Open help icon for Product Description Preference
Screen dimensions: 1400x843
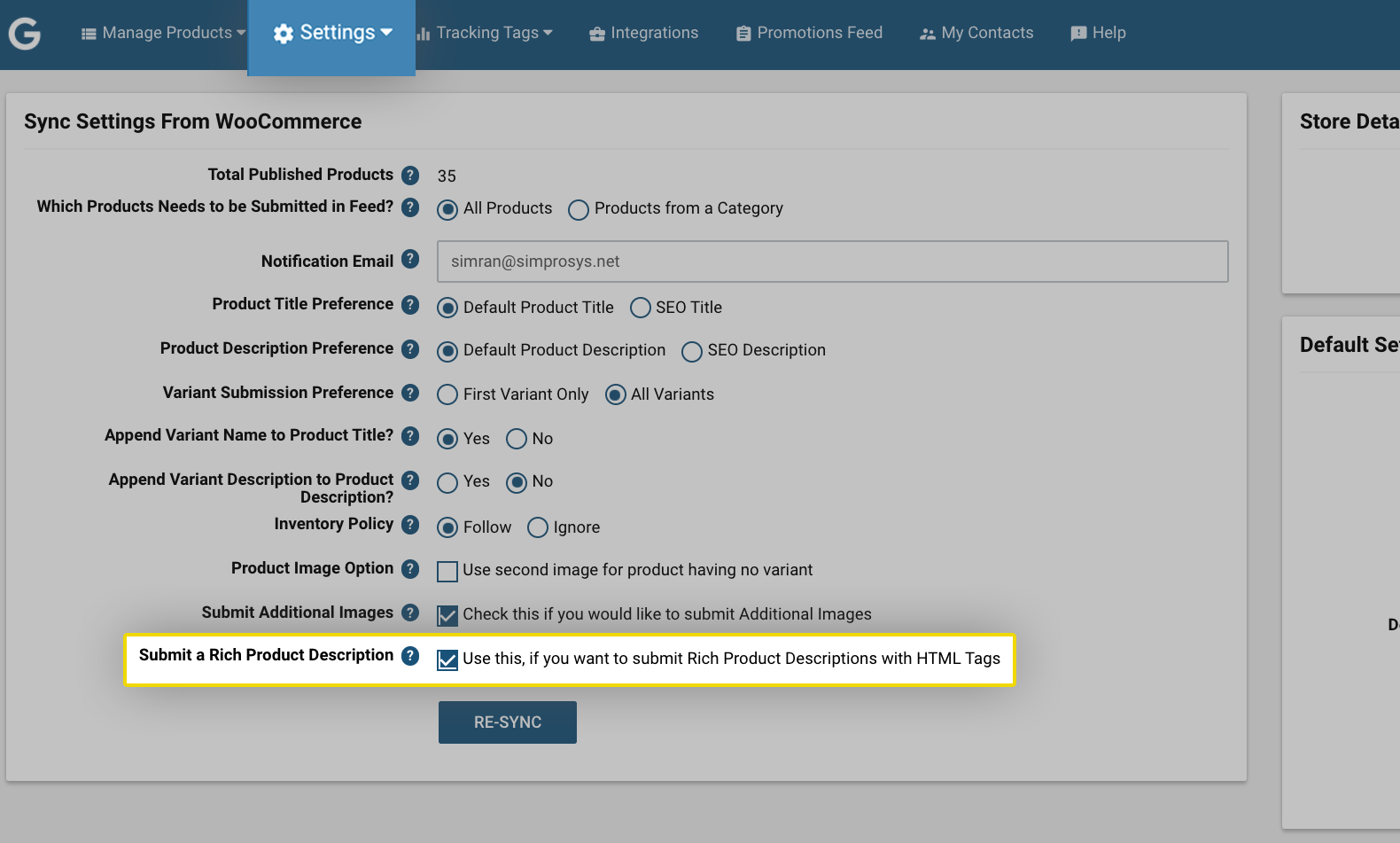[410, 348]
